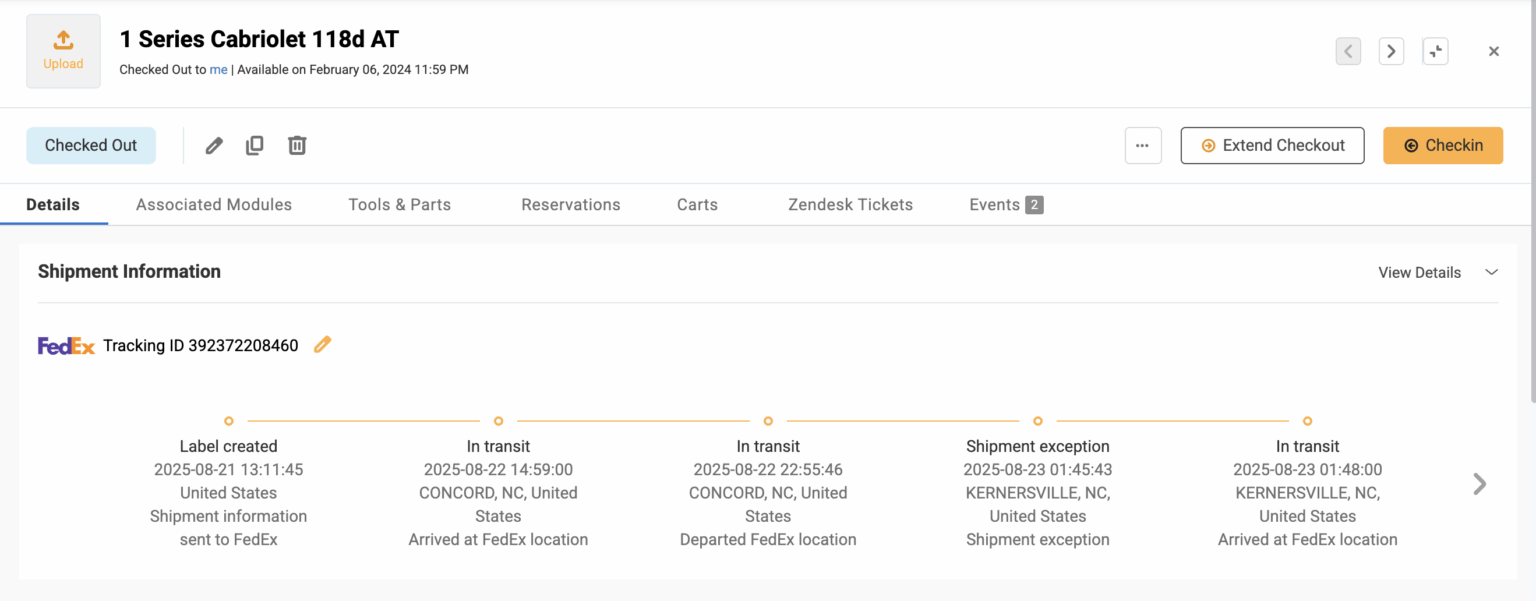Open the more options ellipsis menu

coord(1143,145)
